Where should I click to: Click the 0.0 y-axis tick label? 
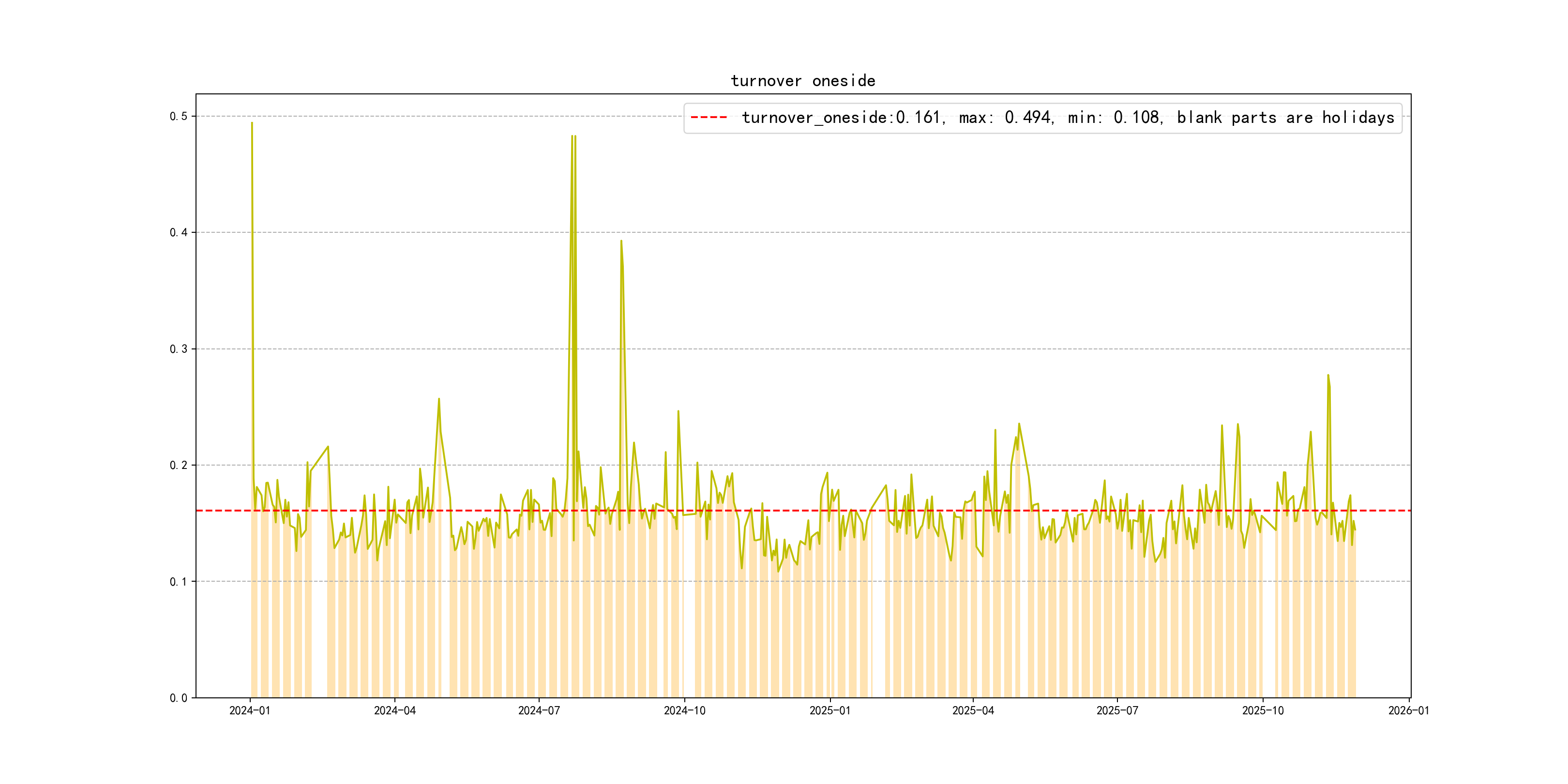tap(178, 697)
